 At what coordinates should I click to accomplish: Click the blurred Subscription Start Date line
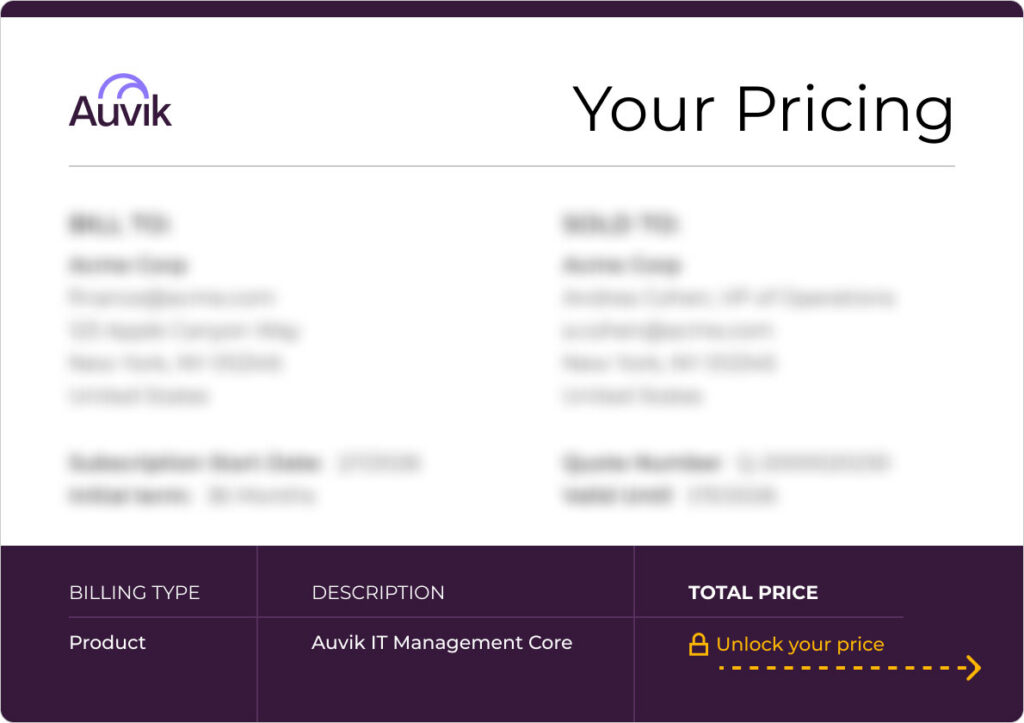245,463
